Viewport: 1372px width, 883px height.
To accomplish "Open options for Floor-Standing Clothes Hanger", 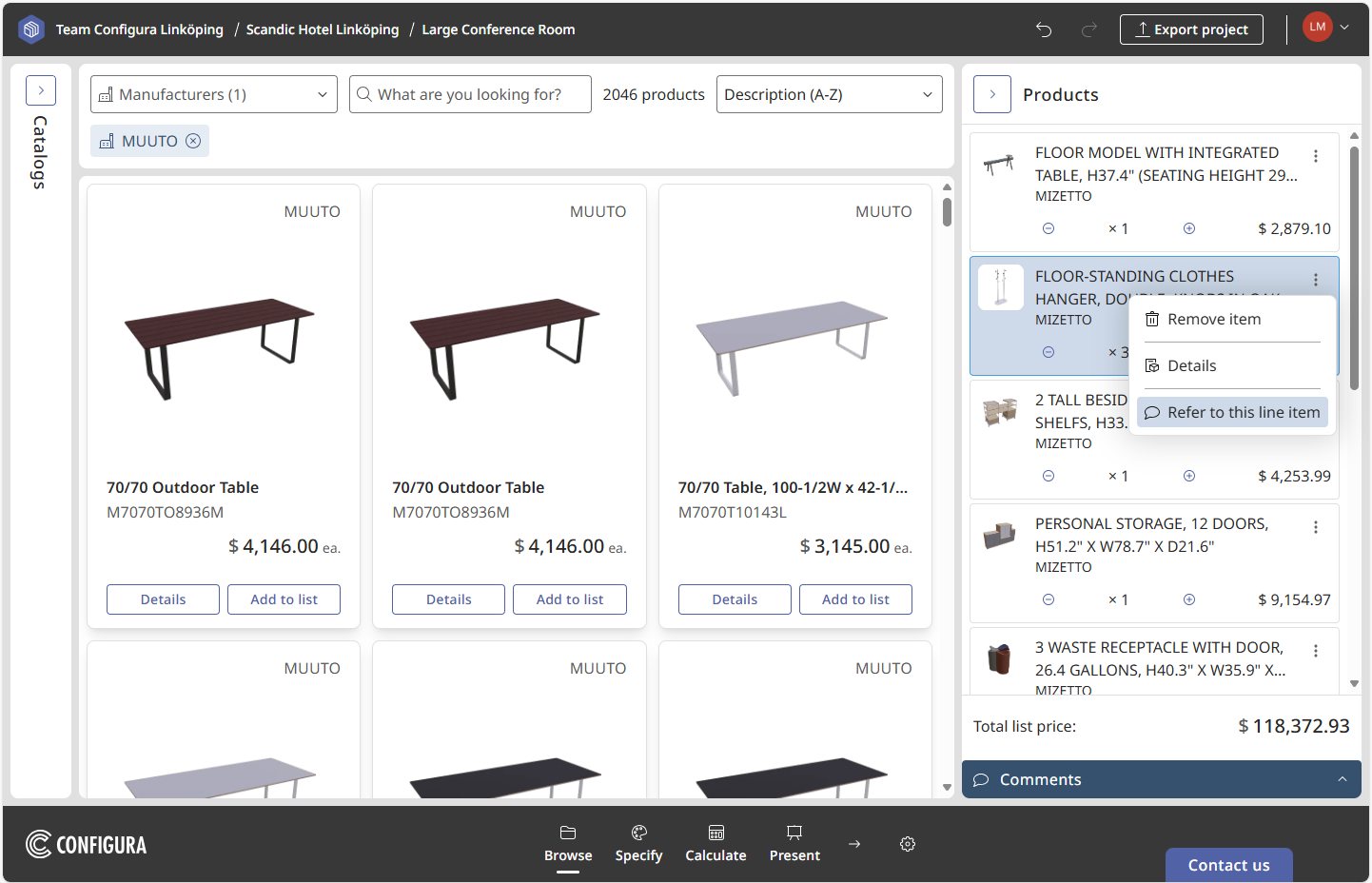I will (x=1316, y=280).
